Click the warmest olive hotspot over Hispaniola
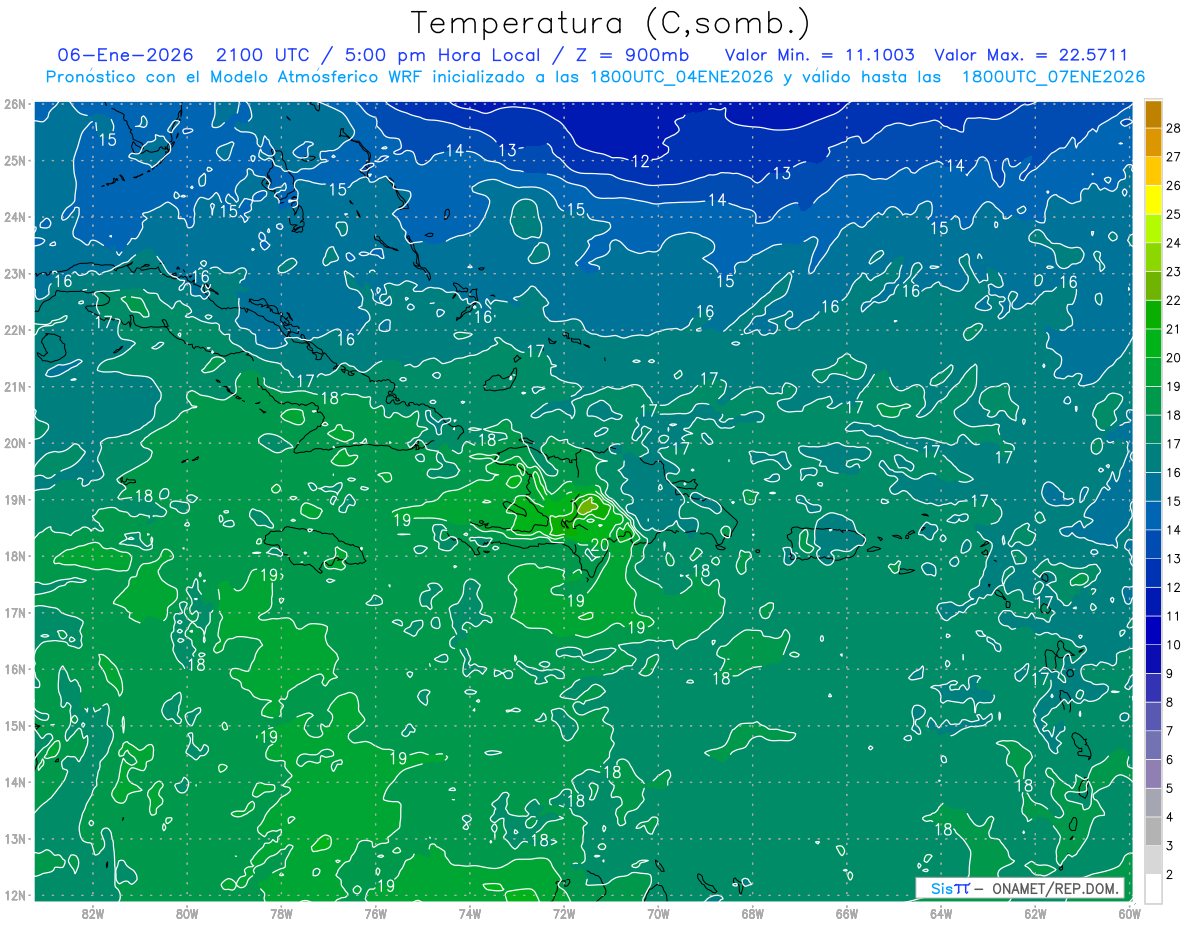This screenshot has width=1200, height=927. click(x=587, y=506)
